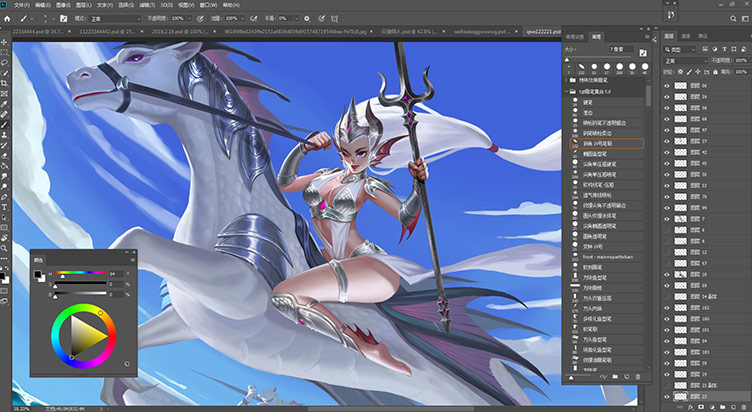Click the hue H slider in Color panel

click(x=80, y=273)
